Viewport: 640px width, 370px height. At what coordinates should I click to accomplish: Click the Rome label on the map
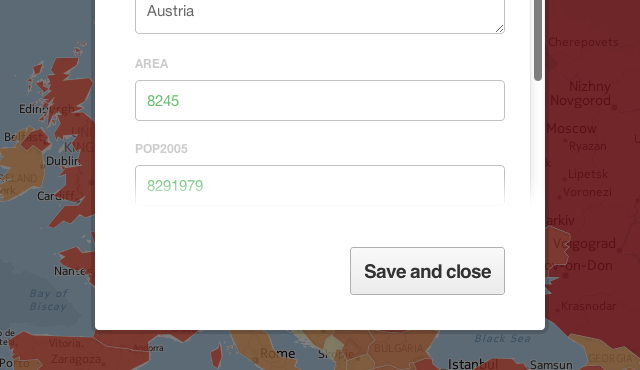tap(278, 353)
